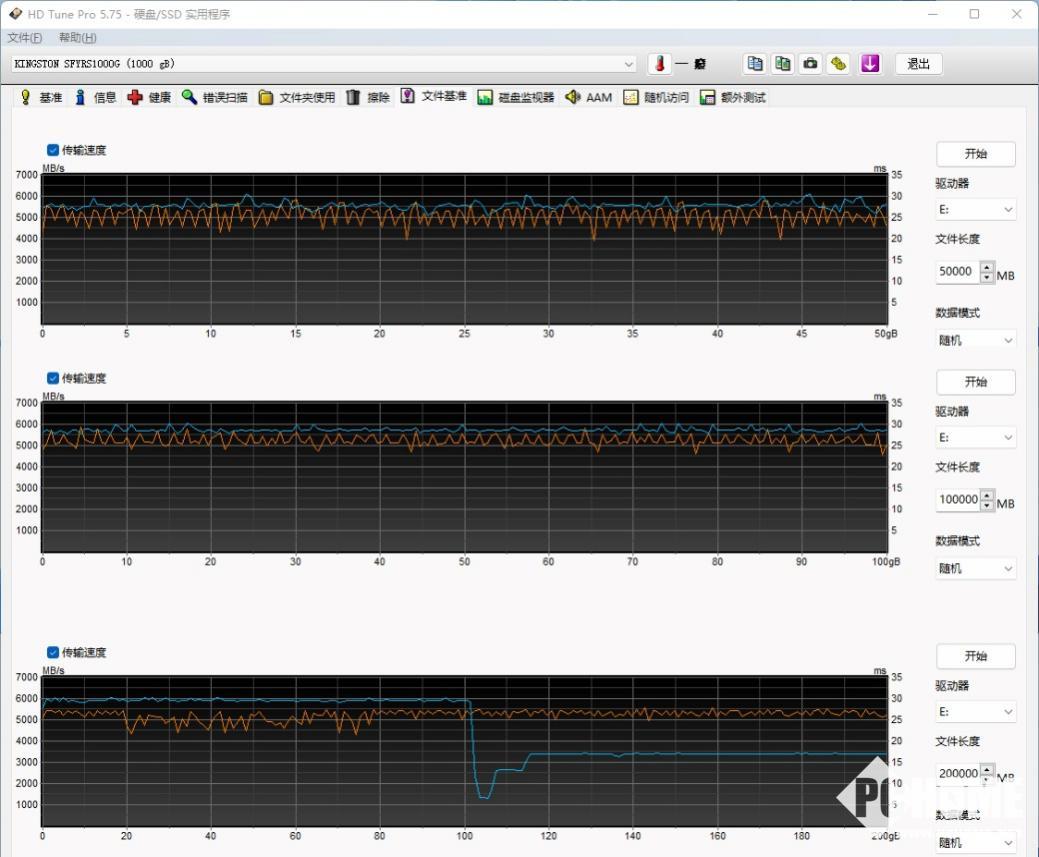The image size is (1039, 857).
Task: Increase the 50000 file length stepper
Action: 987,267
